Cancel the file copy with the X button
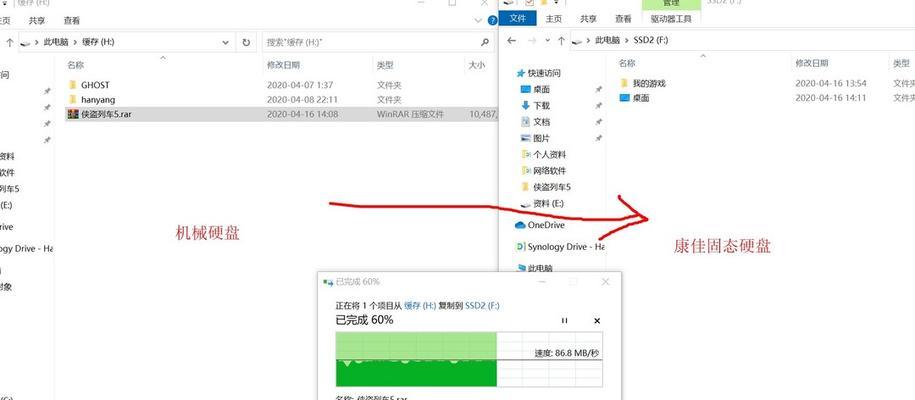The height and width of the screenshot is (400, 915). pos(597,321)
